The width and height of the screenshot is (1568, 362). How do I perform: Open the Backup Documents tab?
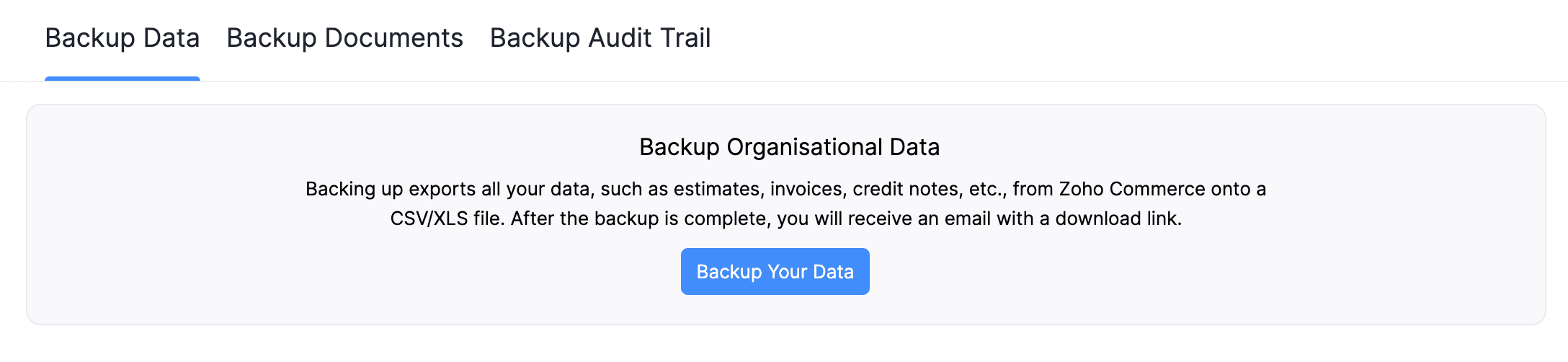tap(344, 38)
